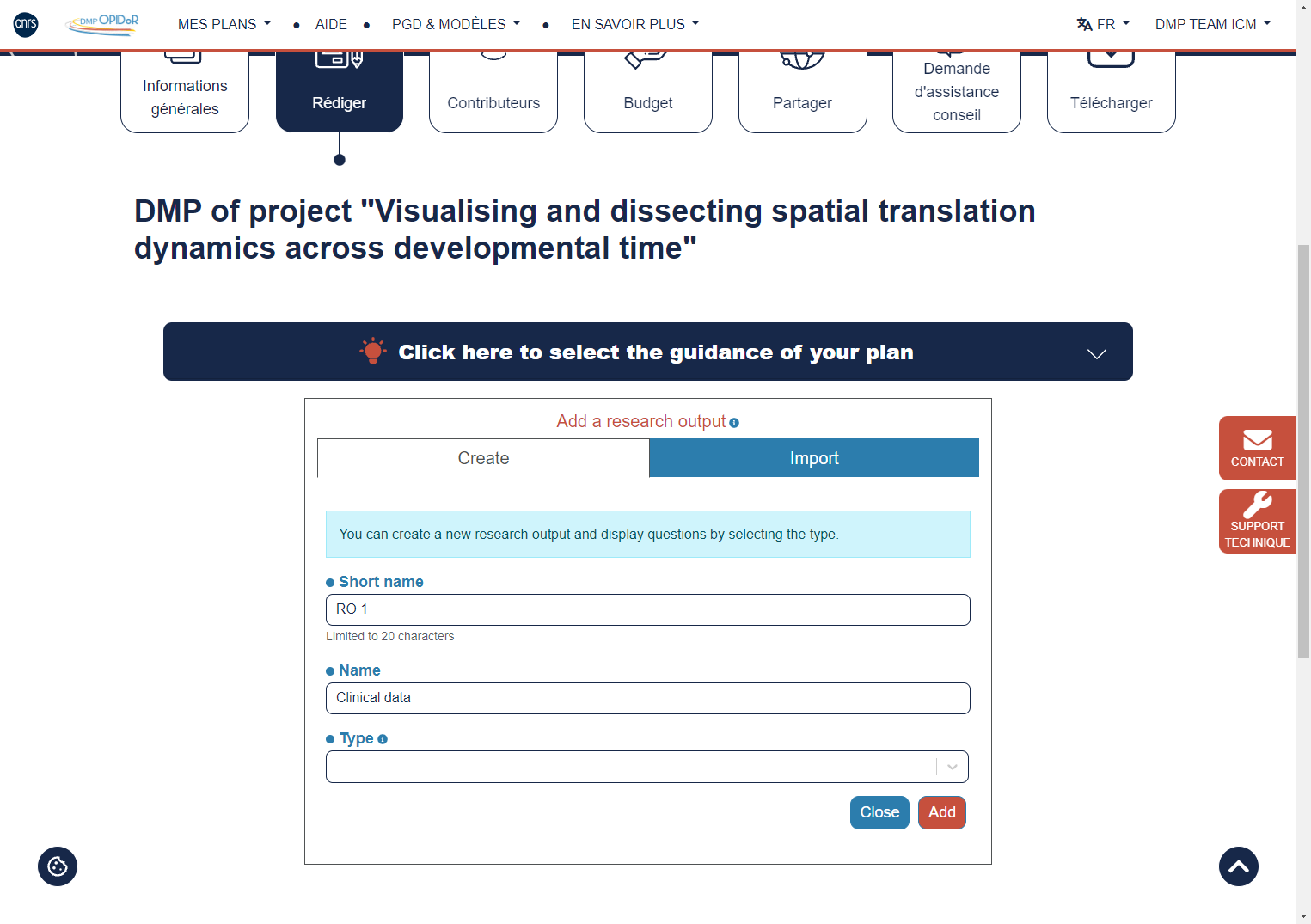1311x924 pixels.
Task: Expand PGD & MODÈLES dropdown
Action: point(456,24)
